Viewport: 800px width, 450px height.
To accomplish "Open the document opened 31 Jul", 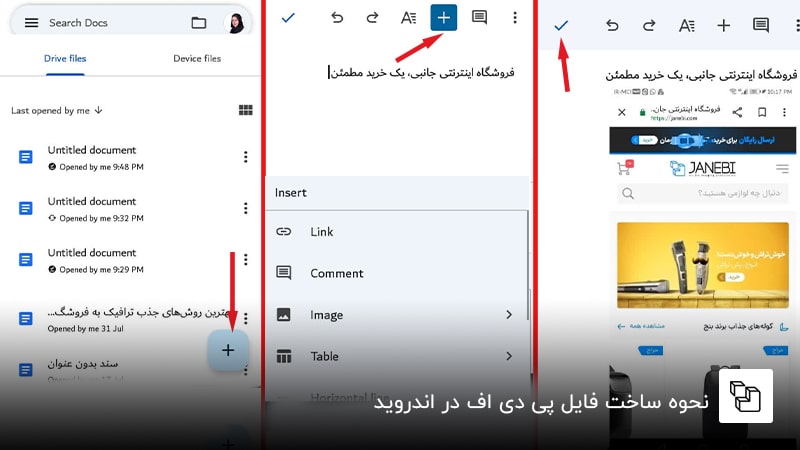I will (122, 319).
